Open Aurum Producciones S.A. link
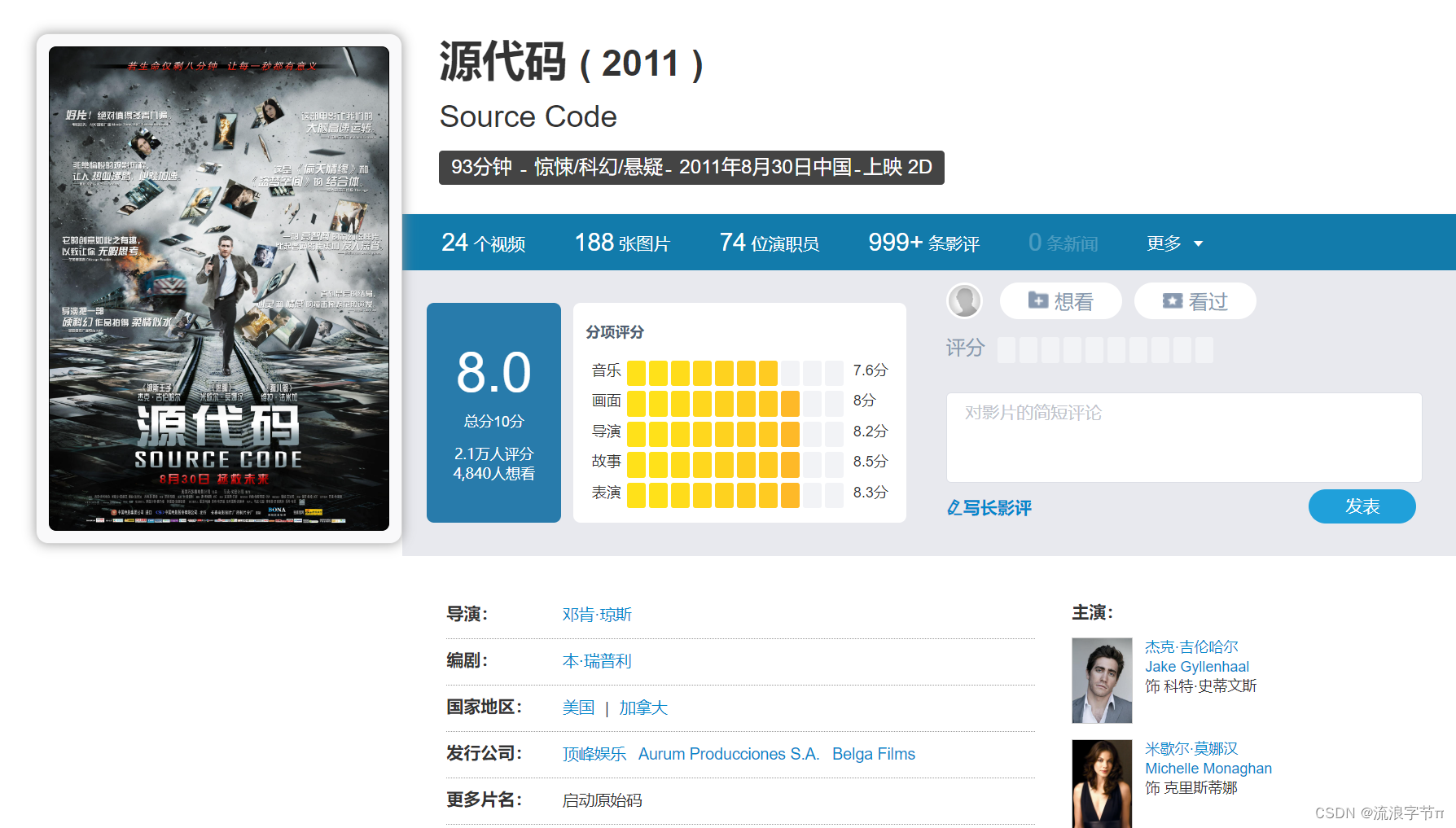The image size is (1456, 828). coord(729,754)
